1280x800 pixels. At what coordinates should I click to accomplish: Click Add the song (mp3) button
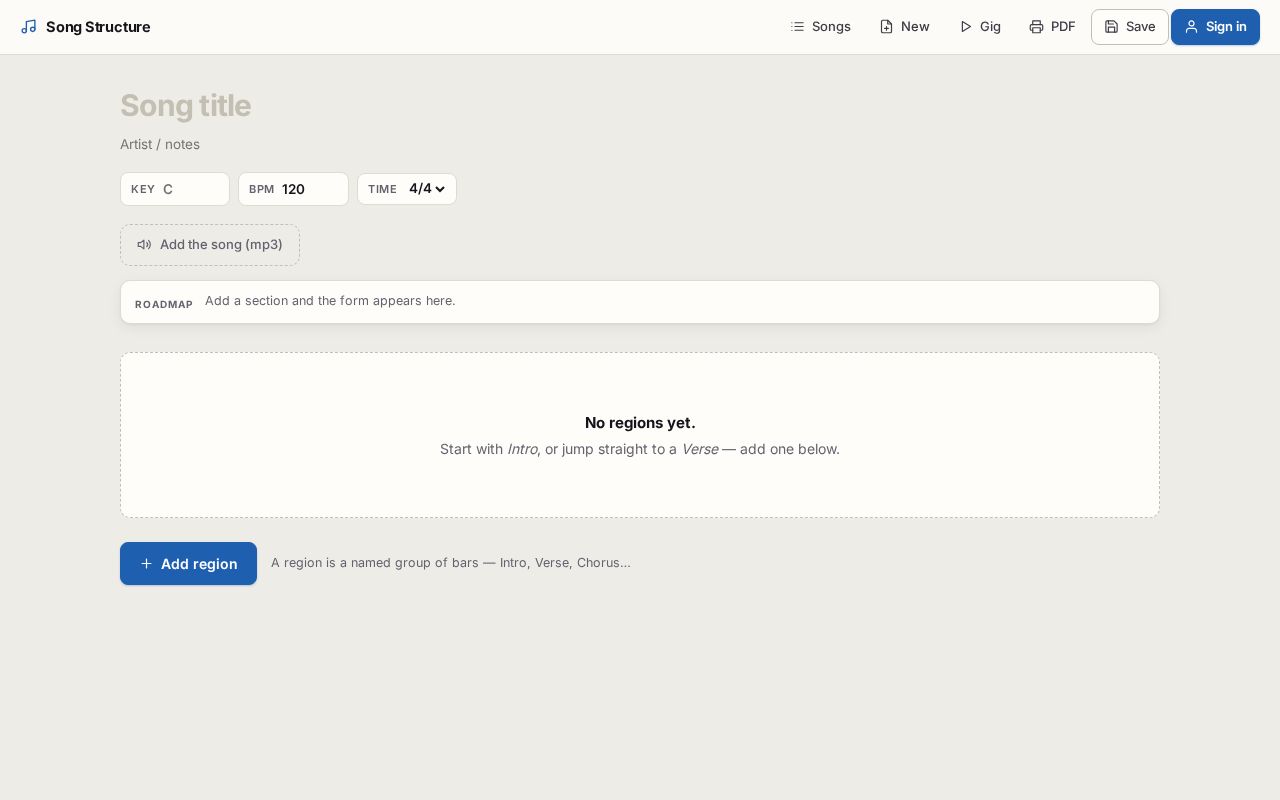coord(210,245)
